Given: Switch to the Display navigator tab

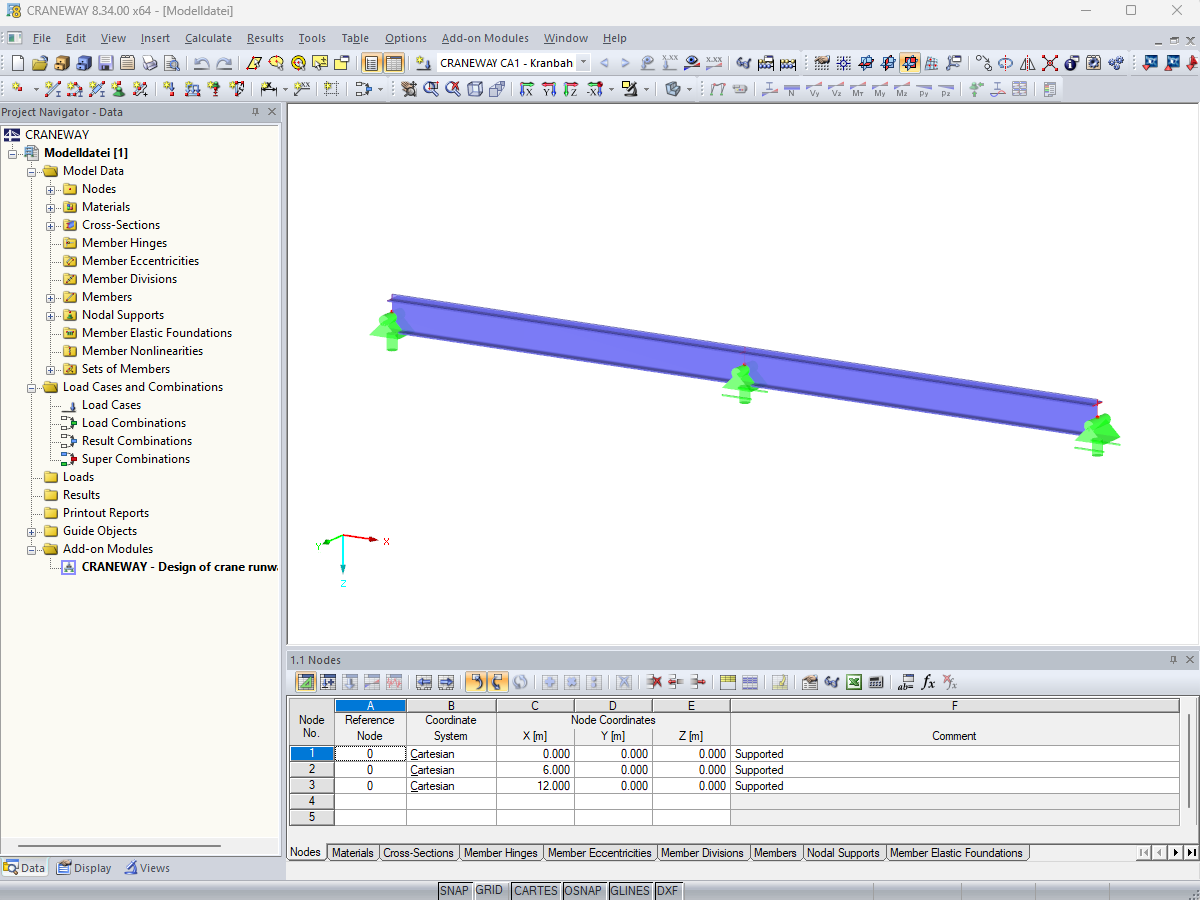Looking at the screenshot, I should point(84,868).
